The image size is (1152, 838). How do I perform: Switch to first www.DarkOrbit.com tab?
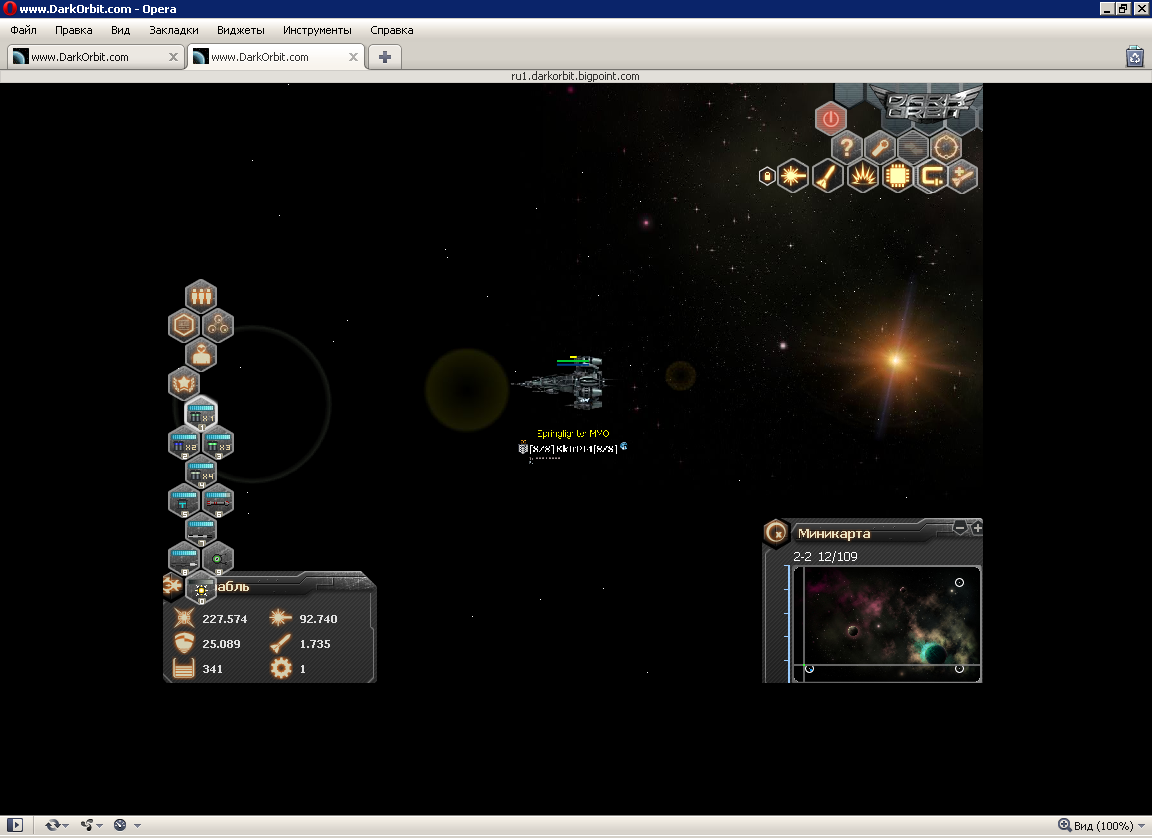click(96, 57)
